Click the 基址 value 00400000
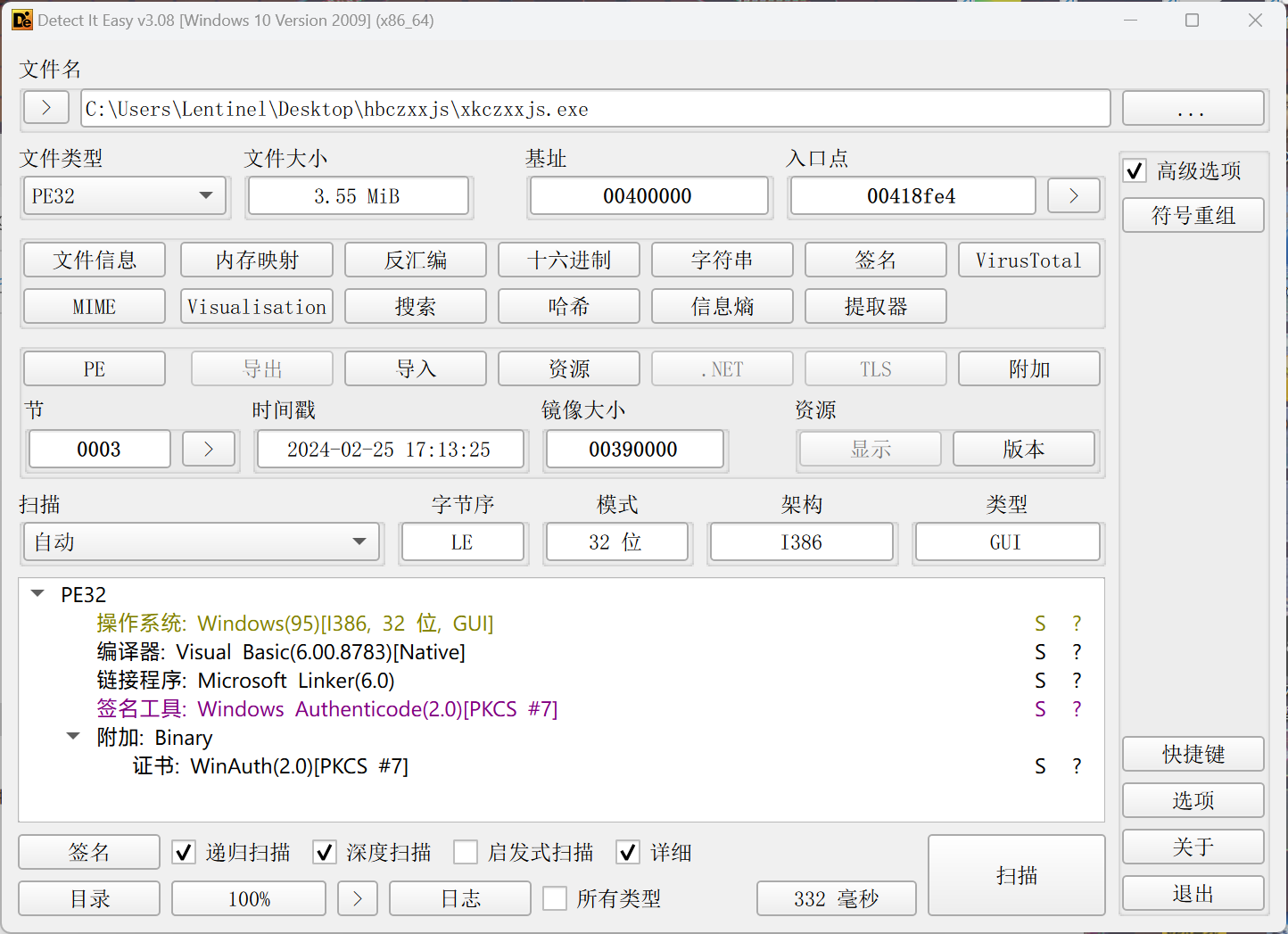 click(648, 195)
